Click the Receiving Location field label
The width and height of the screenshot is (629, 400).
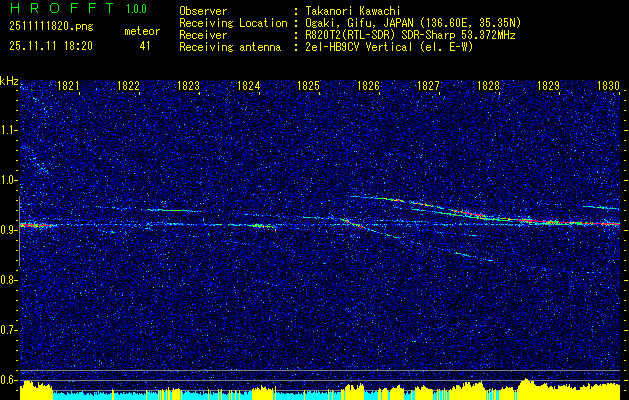(x=233, y=23)
